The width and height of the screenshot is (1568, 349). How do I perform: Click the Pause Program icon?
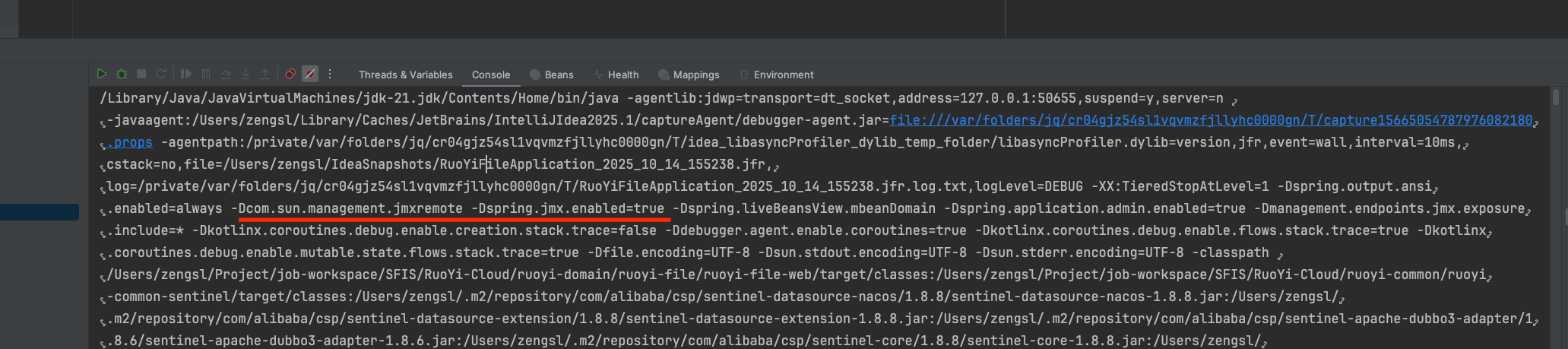[x=206, y=75]
